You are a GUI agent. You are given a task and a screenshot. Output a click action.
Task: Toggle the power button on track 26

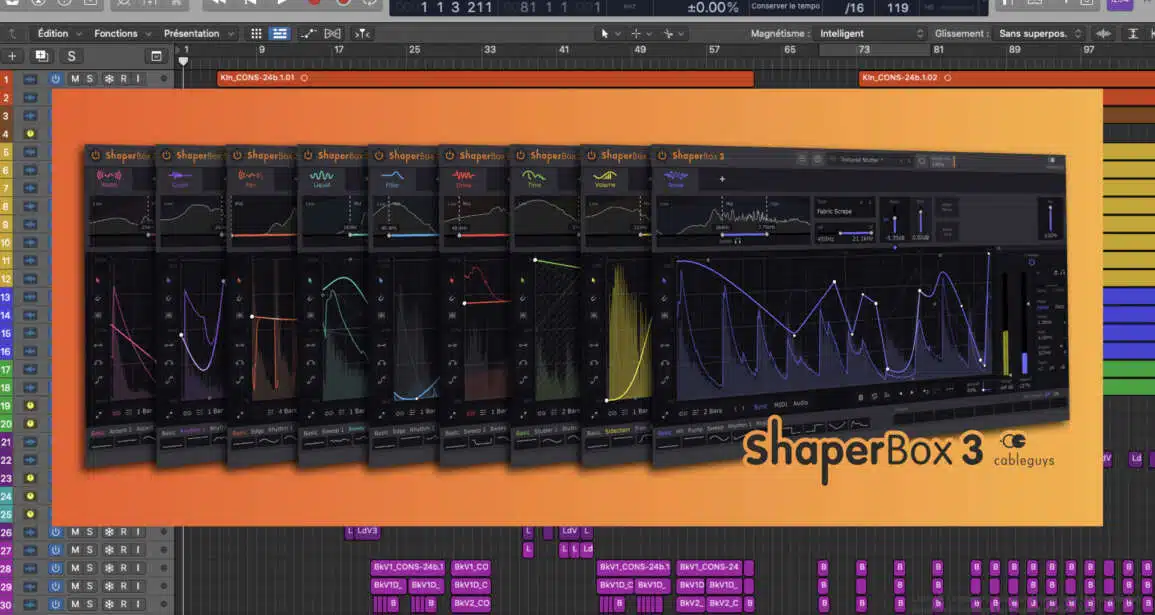coord(55,532)
